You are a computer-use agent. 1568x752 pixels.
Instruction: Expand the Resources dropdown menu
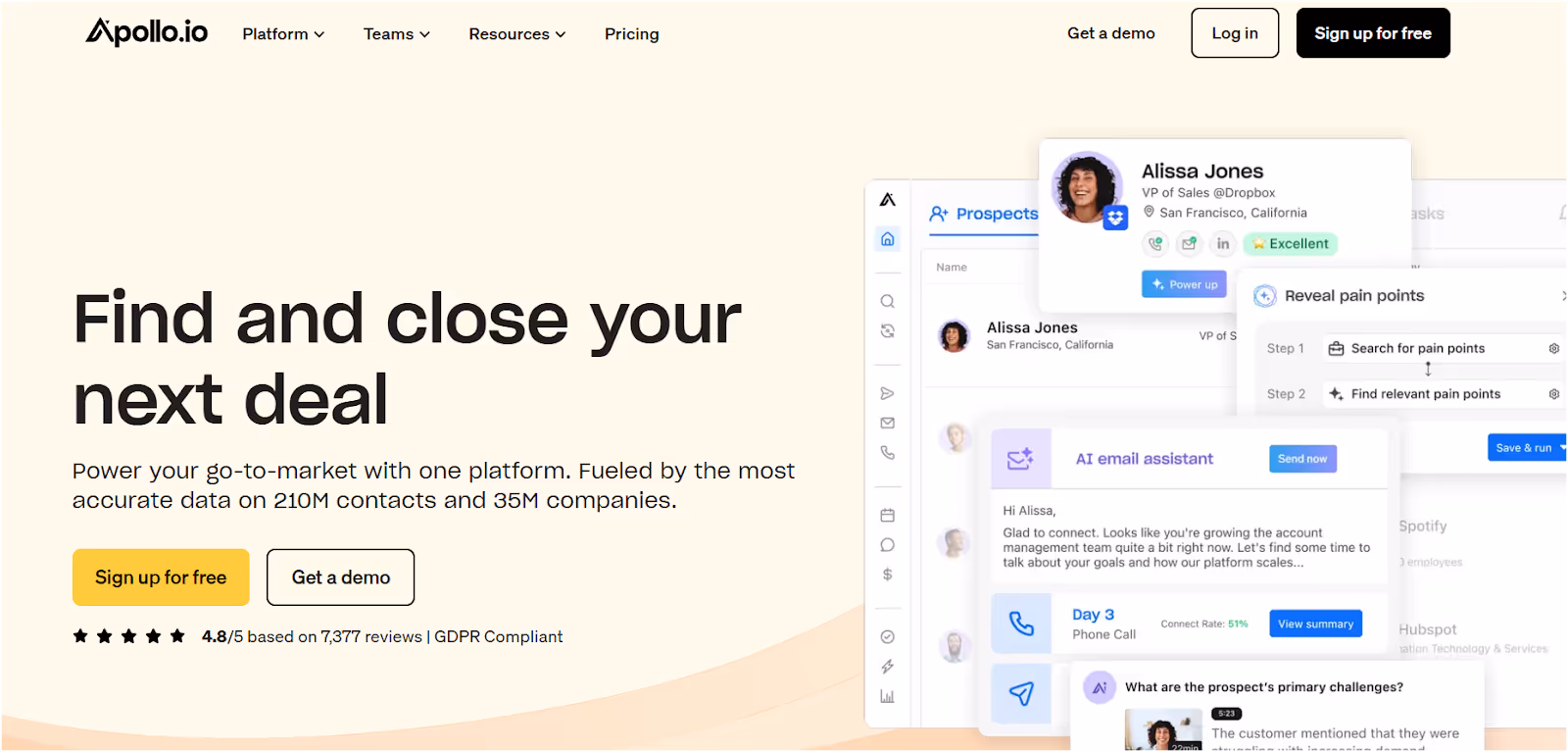click(x=517, y=34)
